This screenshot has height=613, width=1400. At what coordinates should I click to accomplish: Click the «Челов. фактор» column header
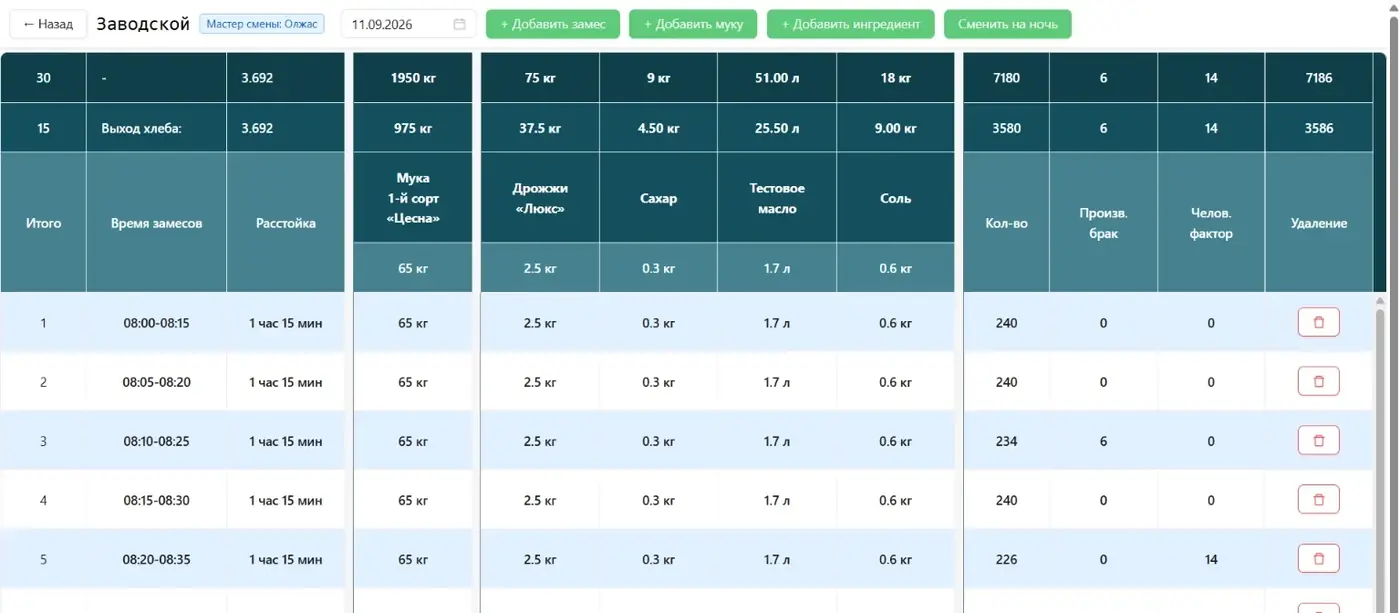(x=1211, y=223)
